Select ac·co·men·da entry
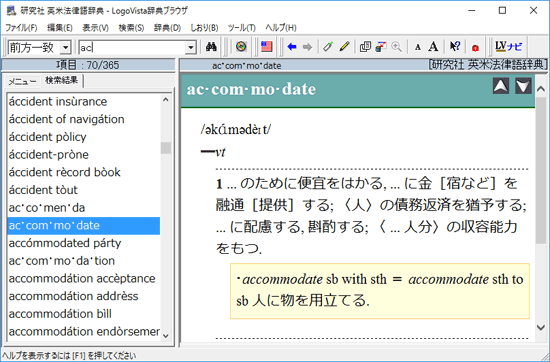Screen dimensions: 550x362 [x=83, y=208]
